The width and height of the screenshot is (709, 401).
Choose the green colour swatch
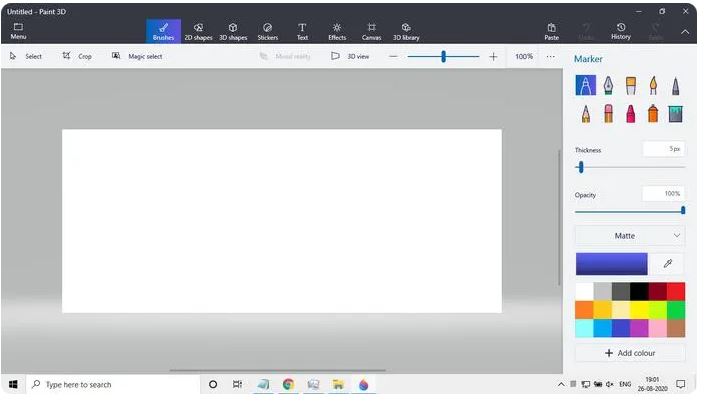click(676, 310)
